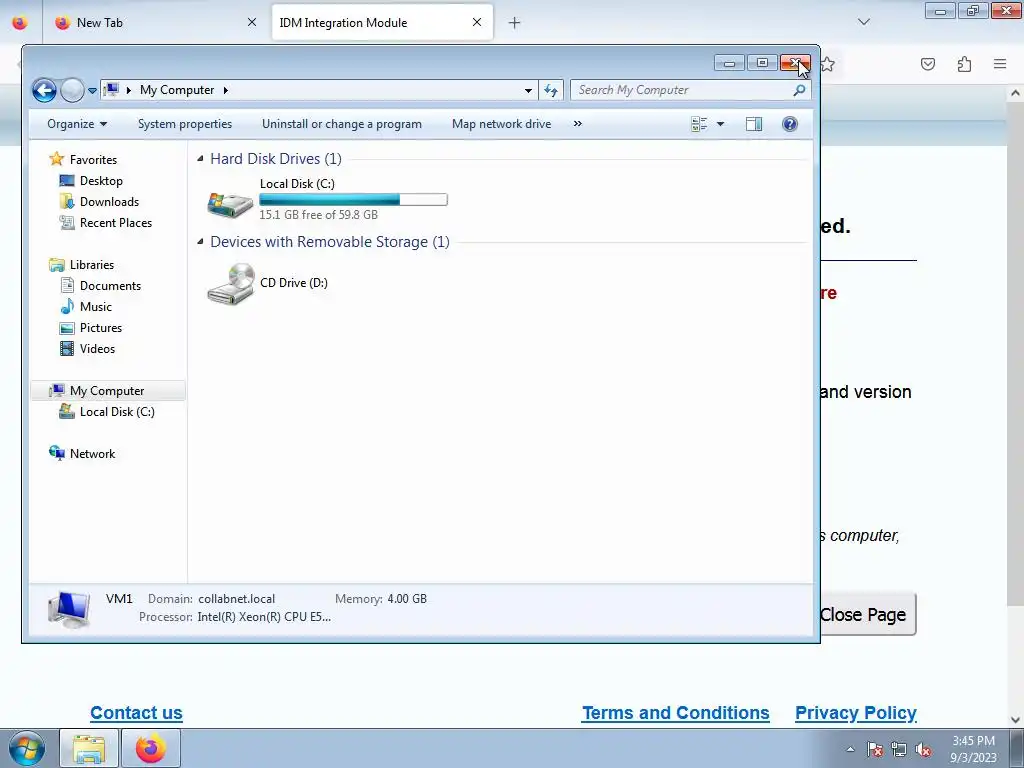Open the Windows Start menu
1024x768 pixels.
pyautogui.click(x=25, y=749)
